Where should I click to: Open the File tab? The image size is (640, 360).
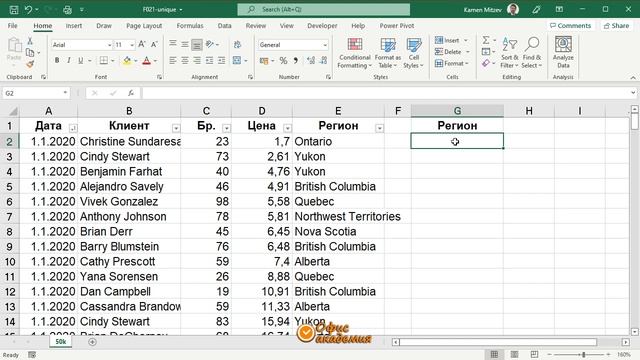pyautogui.click(x=13, y=25)
